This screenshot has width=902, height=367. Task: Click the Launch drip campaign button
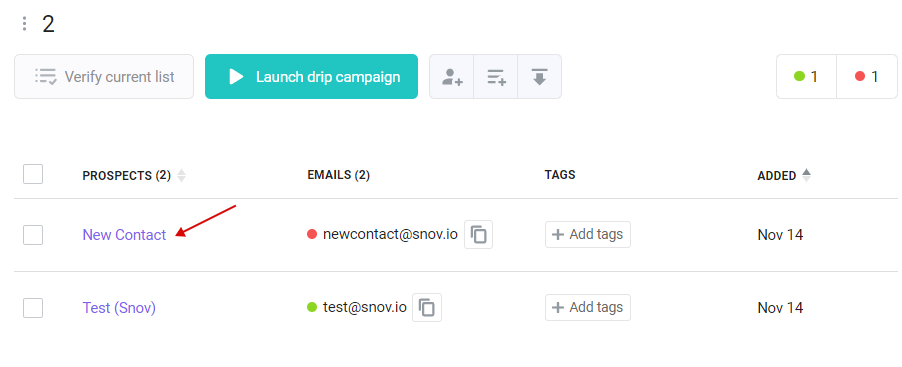[311, 77]
